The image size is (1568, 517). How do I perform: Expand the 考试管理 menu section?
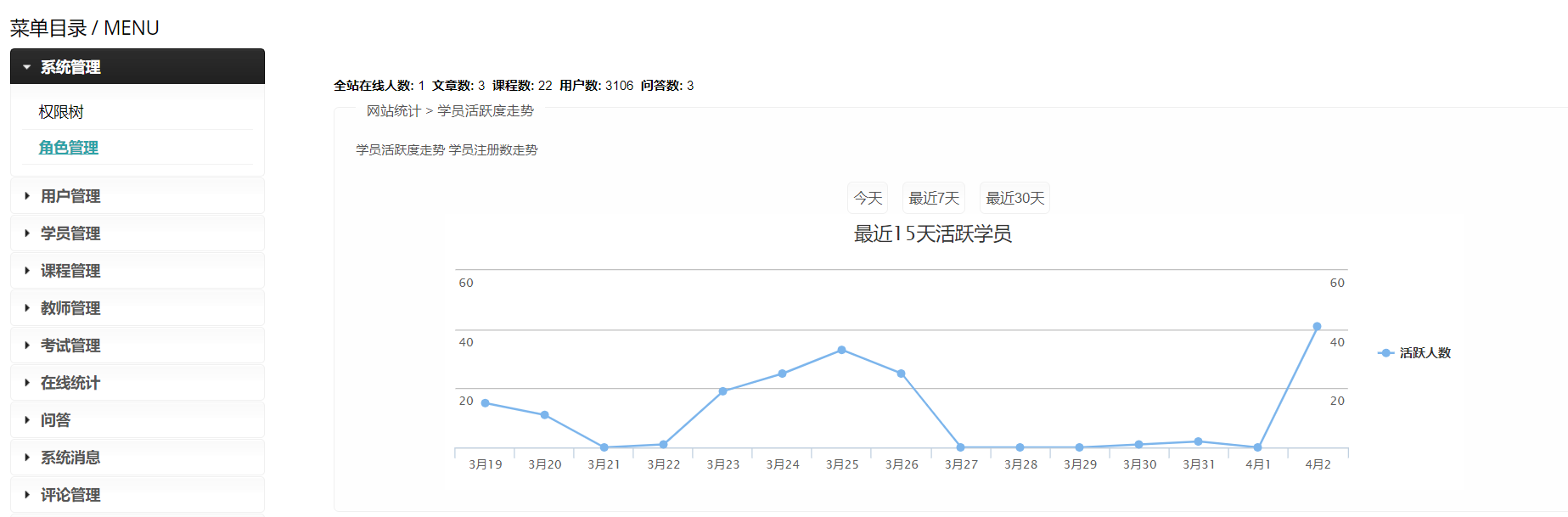point(138,346)
